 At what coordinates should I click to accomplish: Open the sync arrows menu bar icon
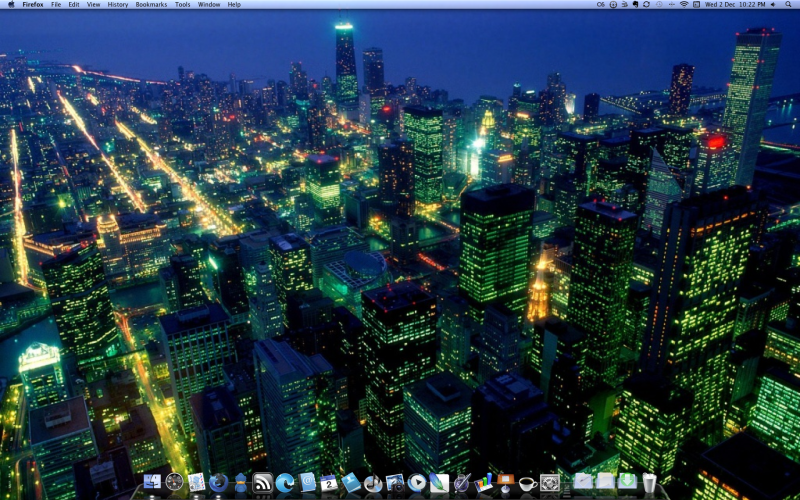[x=646, y=4]
